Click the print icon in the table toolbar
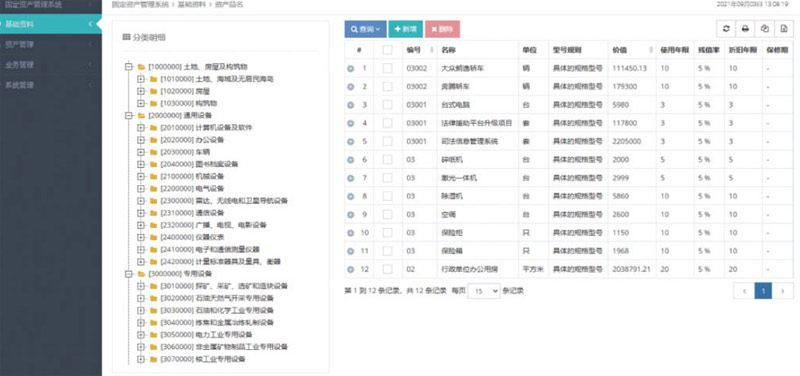 745,29
